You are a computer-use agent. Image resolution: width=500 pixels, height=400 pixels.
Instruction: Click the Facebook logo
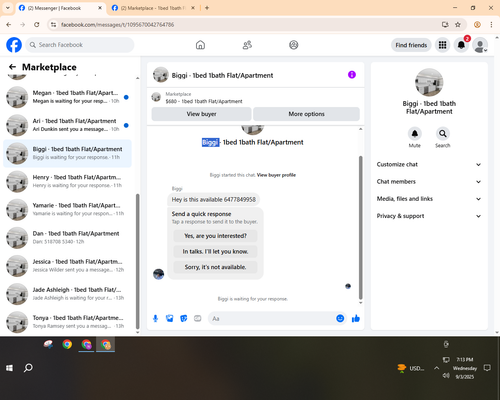pyautogui.click(x=14, y=45)
